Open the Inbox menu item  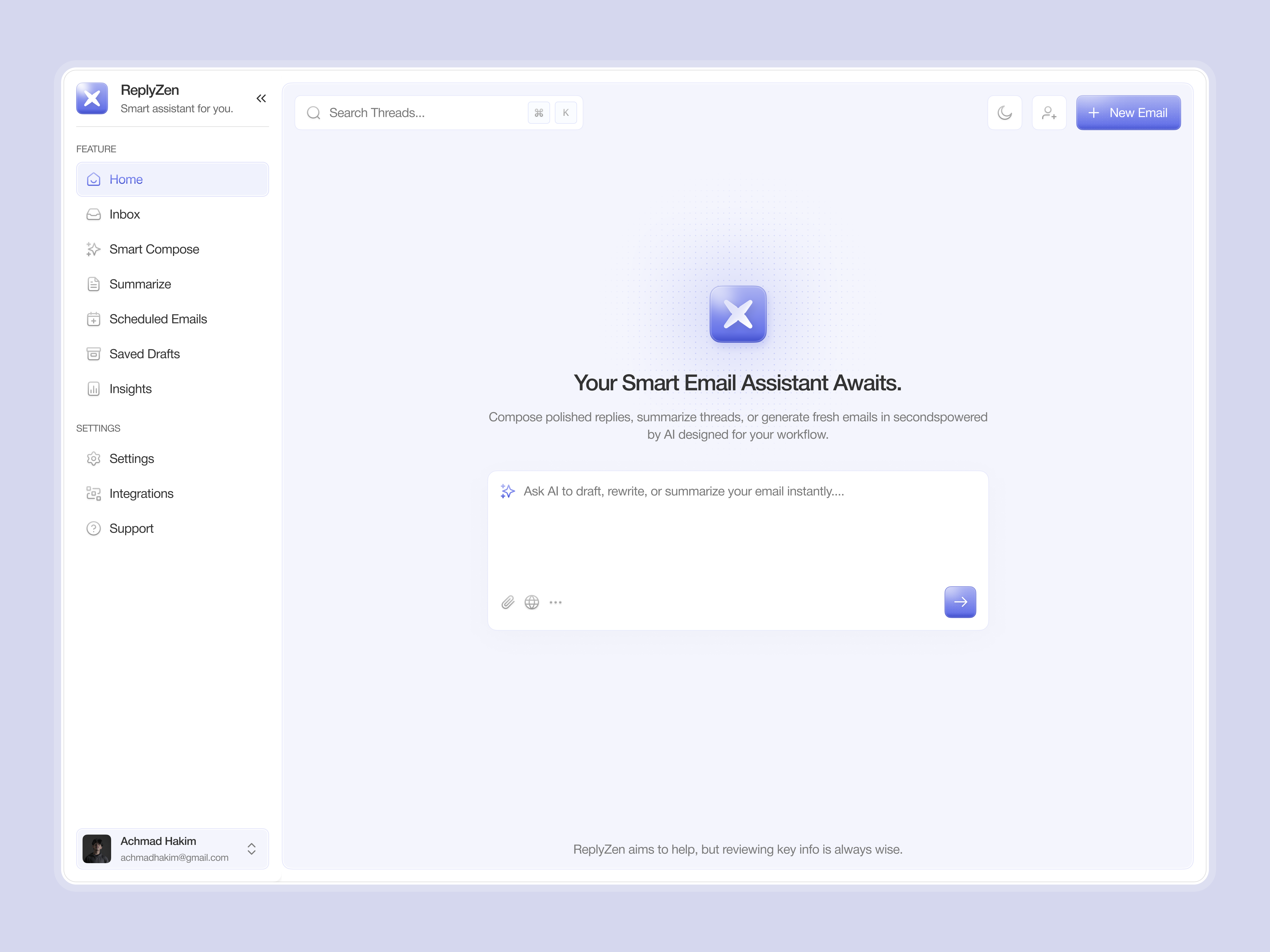[x=125, y=214]
